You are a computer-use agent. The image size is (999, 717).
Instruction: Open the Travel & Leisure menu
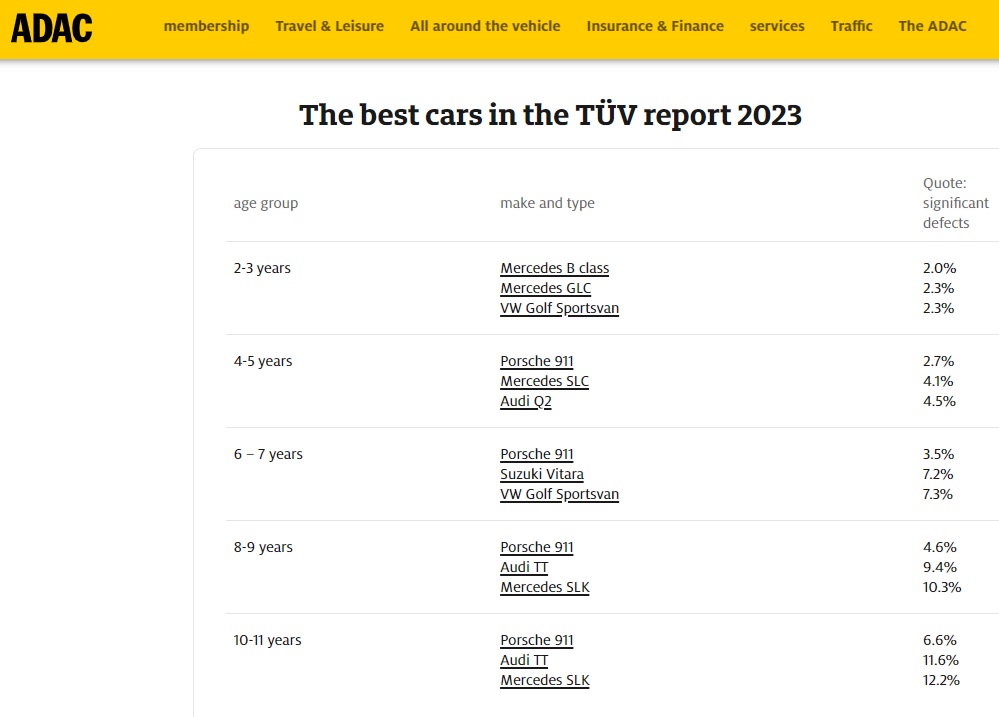click(329, 26)
